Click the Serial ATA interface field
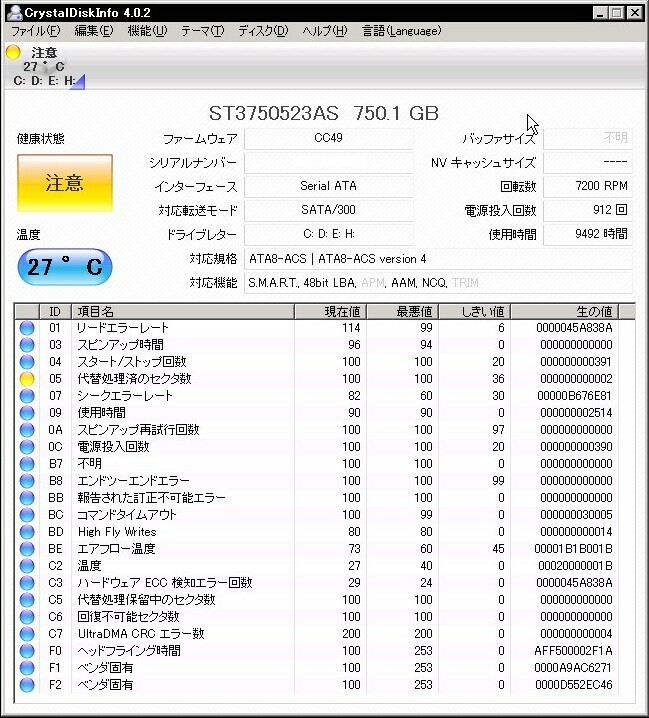This screenshot has width=649, height=718. coord(328,186)
